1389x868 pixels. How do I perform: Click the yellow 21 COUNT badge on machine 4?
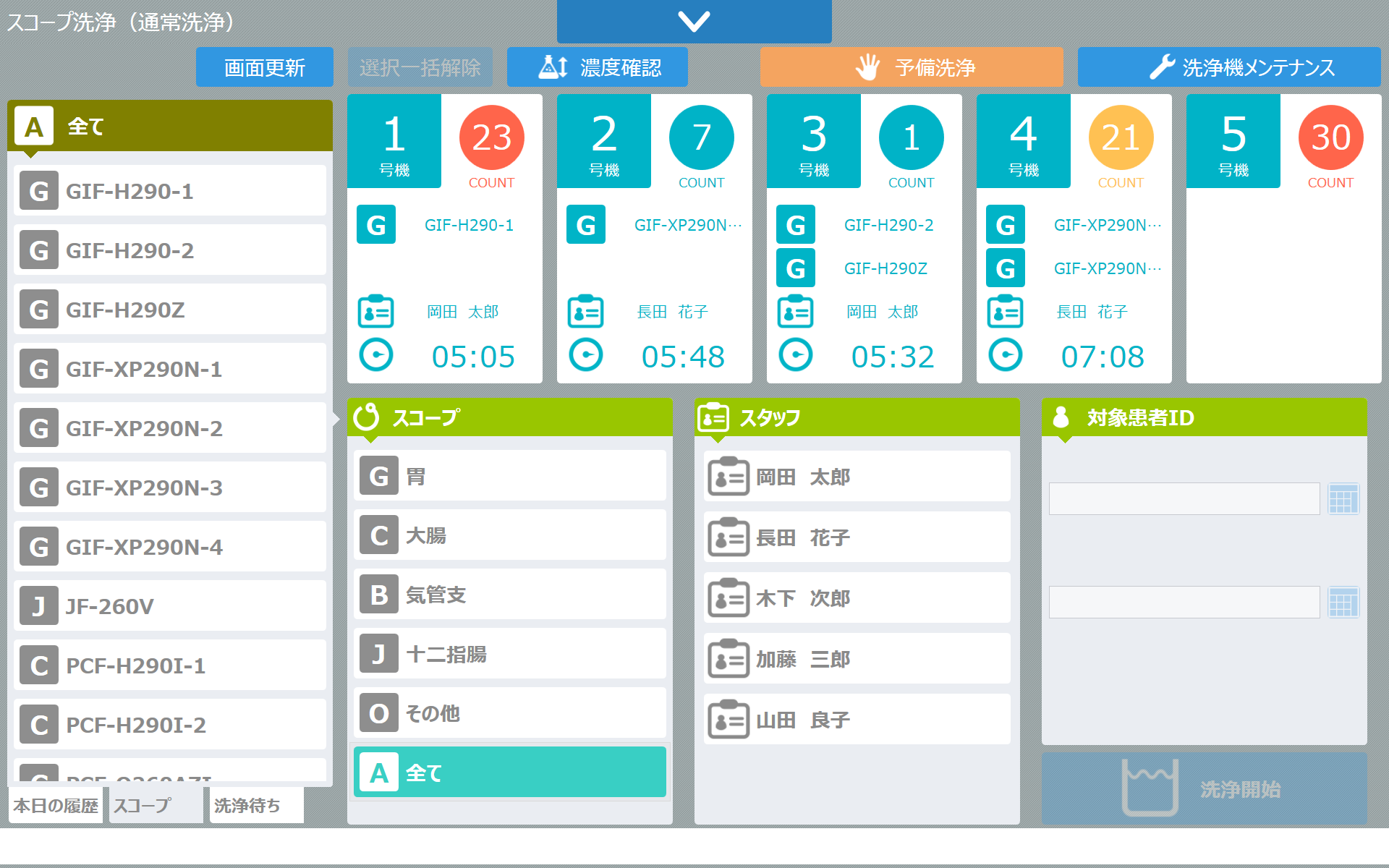click(x=1121, y=137)
